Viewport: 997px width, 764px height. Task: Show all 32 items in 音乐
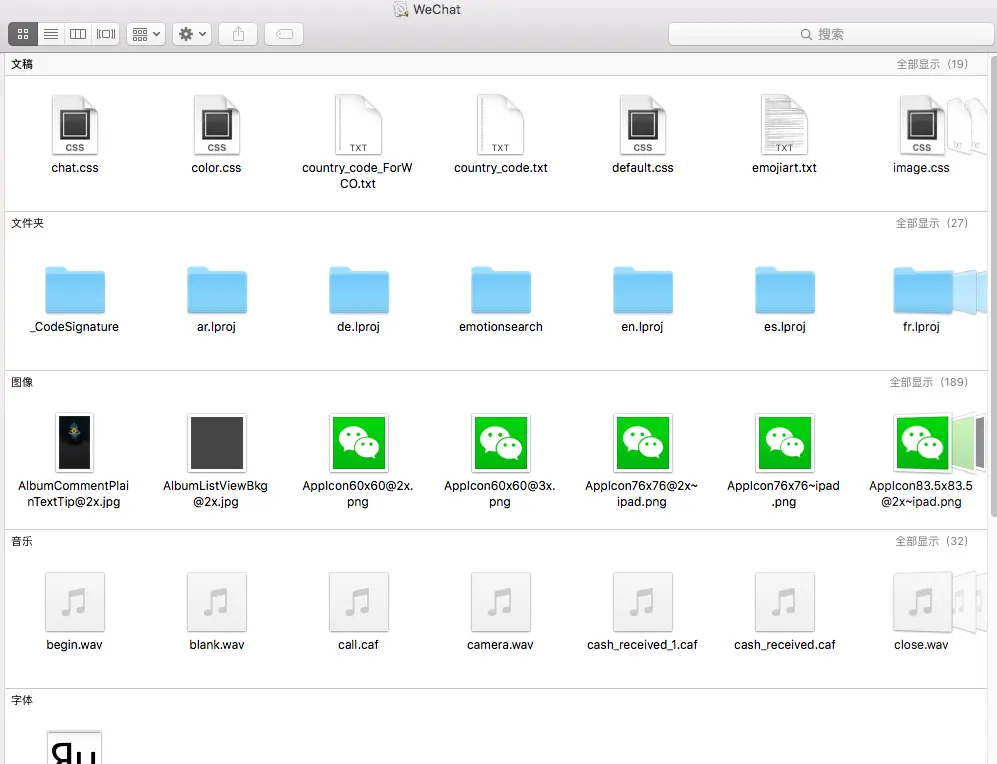[932, 541]
